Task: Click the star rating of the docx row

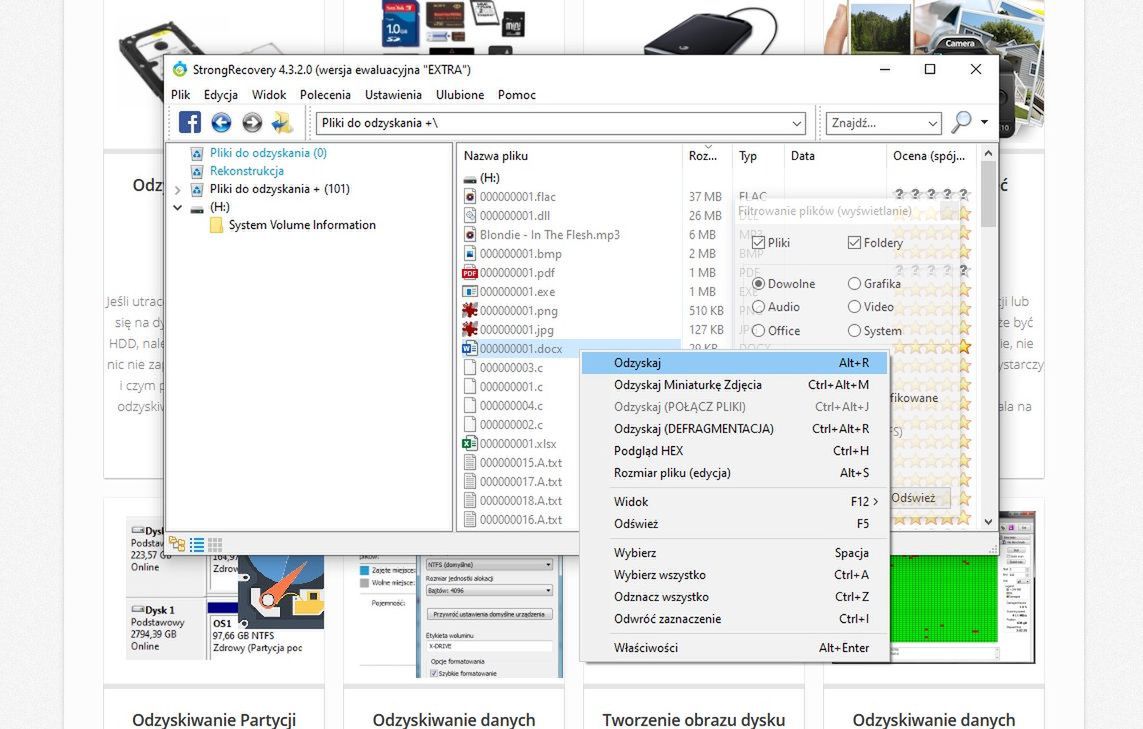Action: 932,347
